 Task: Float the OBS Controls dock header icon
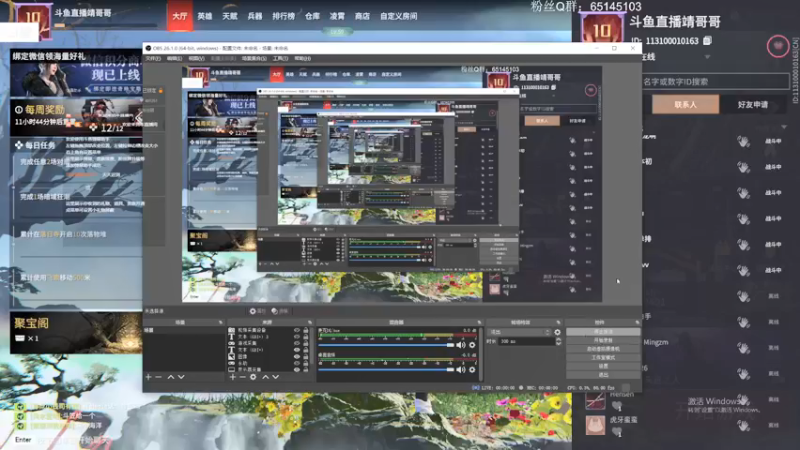point(637,322)
